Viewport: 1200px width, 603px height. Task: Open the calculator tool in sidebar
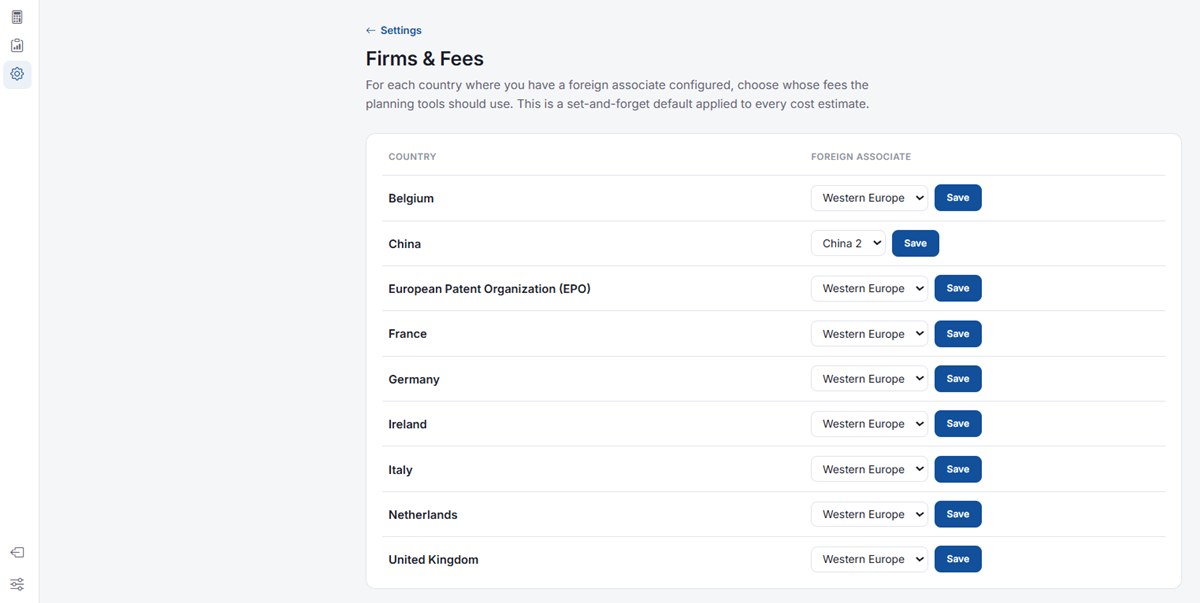click(17, 17)
